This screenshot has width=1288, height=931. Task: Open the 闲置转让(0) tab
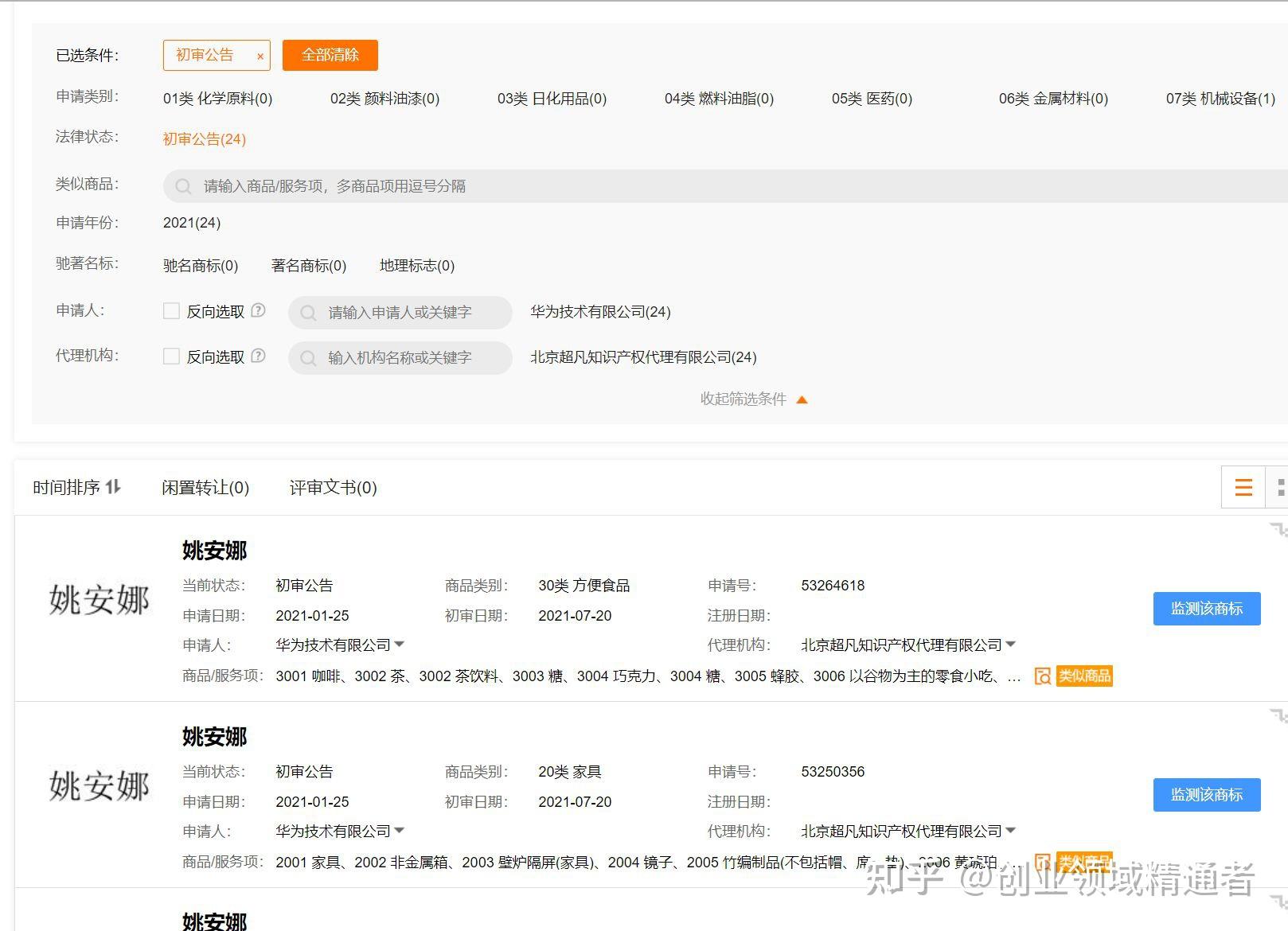point(205,488)
